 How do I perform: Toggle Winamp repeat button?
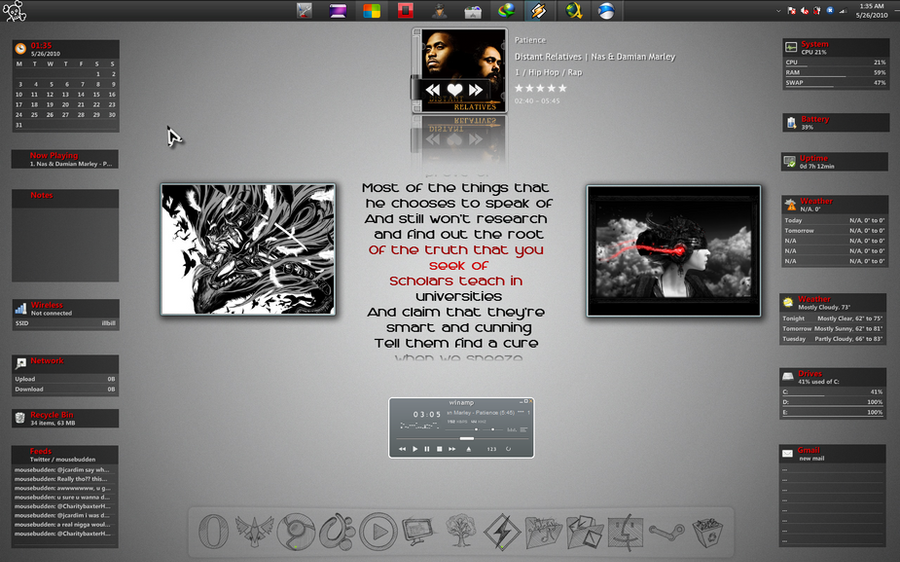point(508,449)
